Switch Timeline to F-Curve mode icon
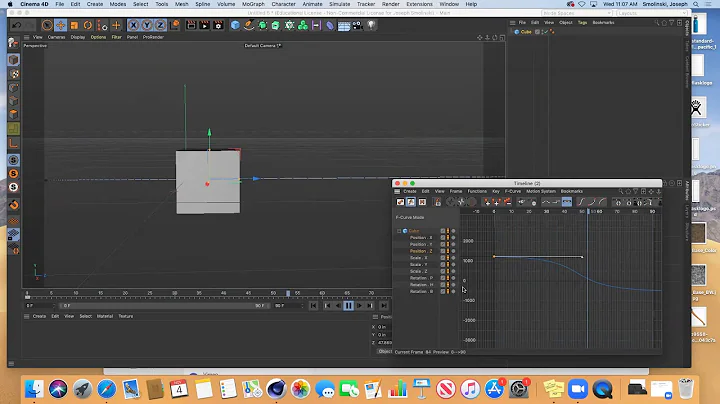This screenshot has width=720, height=404. click(x=411, y=202)
